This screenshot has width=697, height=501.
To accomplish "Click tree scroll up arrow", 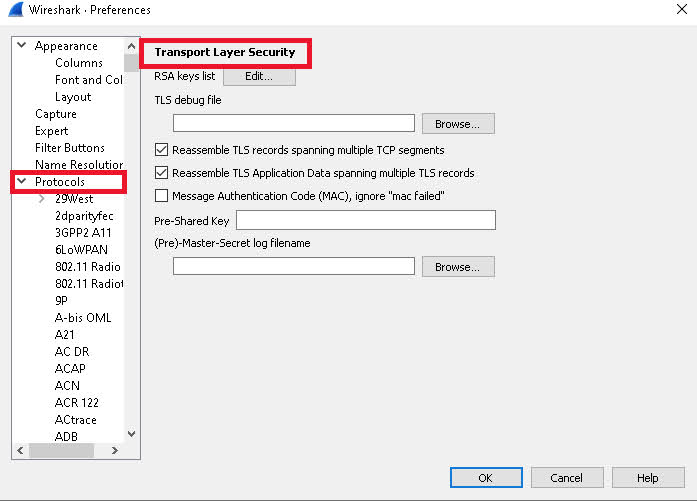I will pos(131,46).
